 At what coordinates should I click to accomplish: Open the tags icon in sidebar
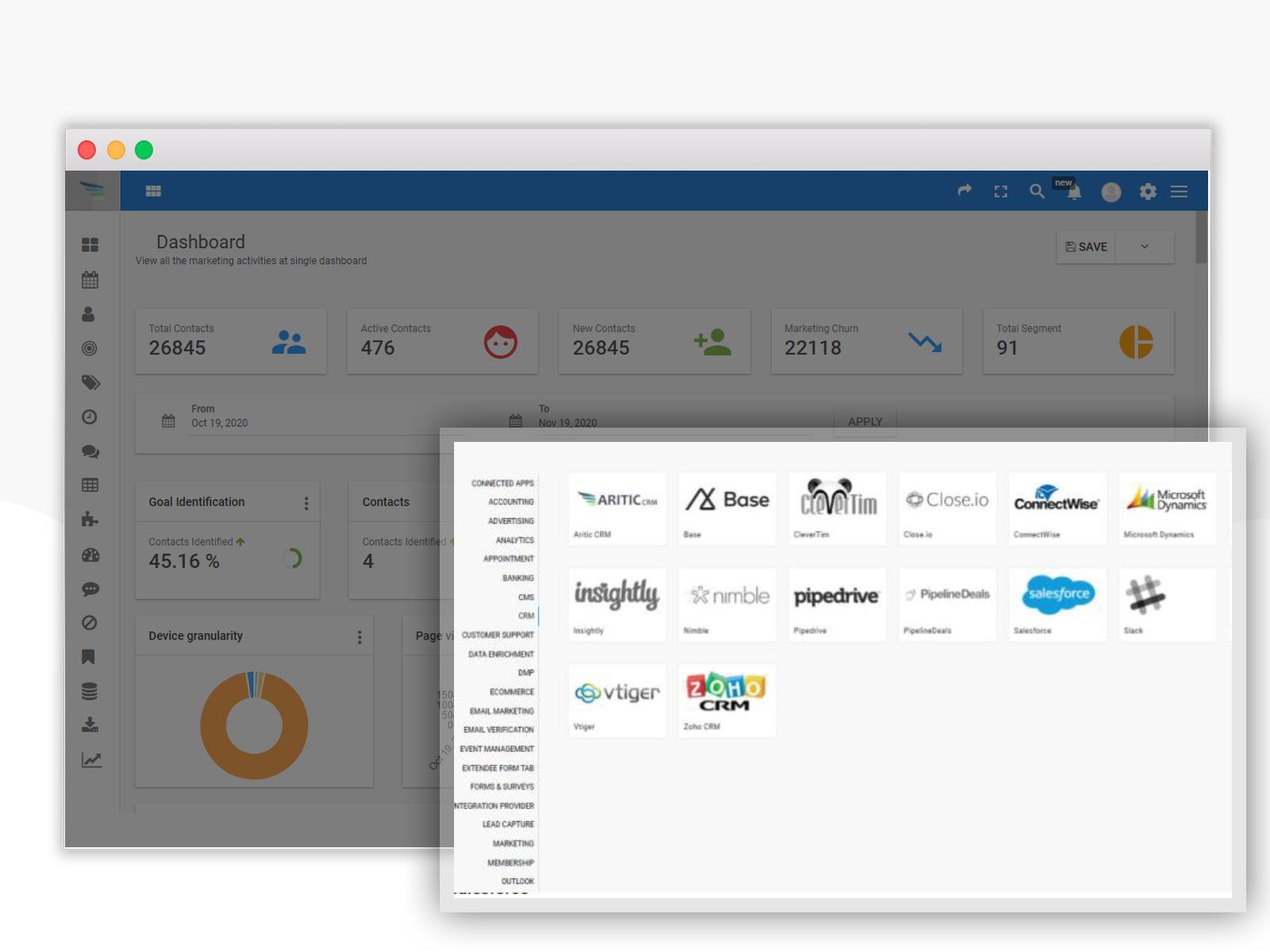pos(90,382)
